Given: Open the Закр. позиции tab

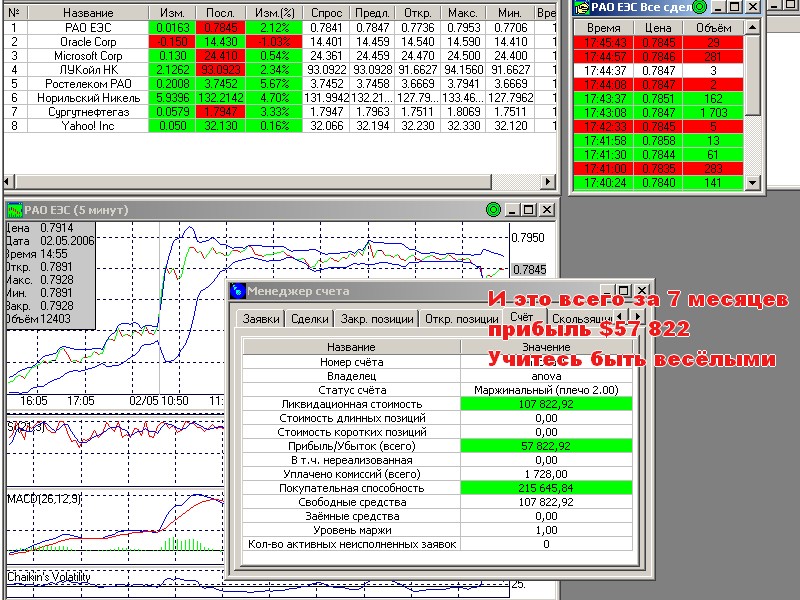Looking at the screenshot, I should [377, 320].
